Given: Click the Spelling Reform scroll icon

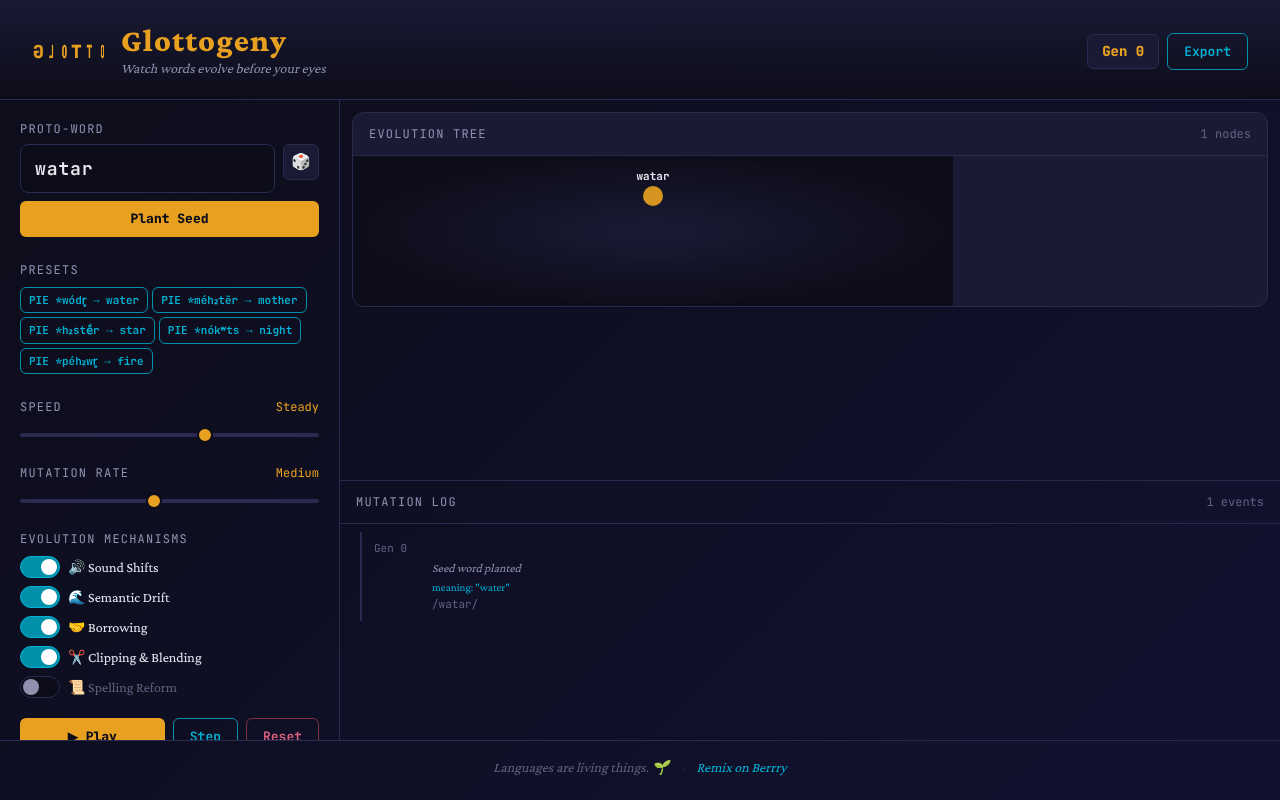Looking at the screenshot, I should [x=77, y=687].
